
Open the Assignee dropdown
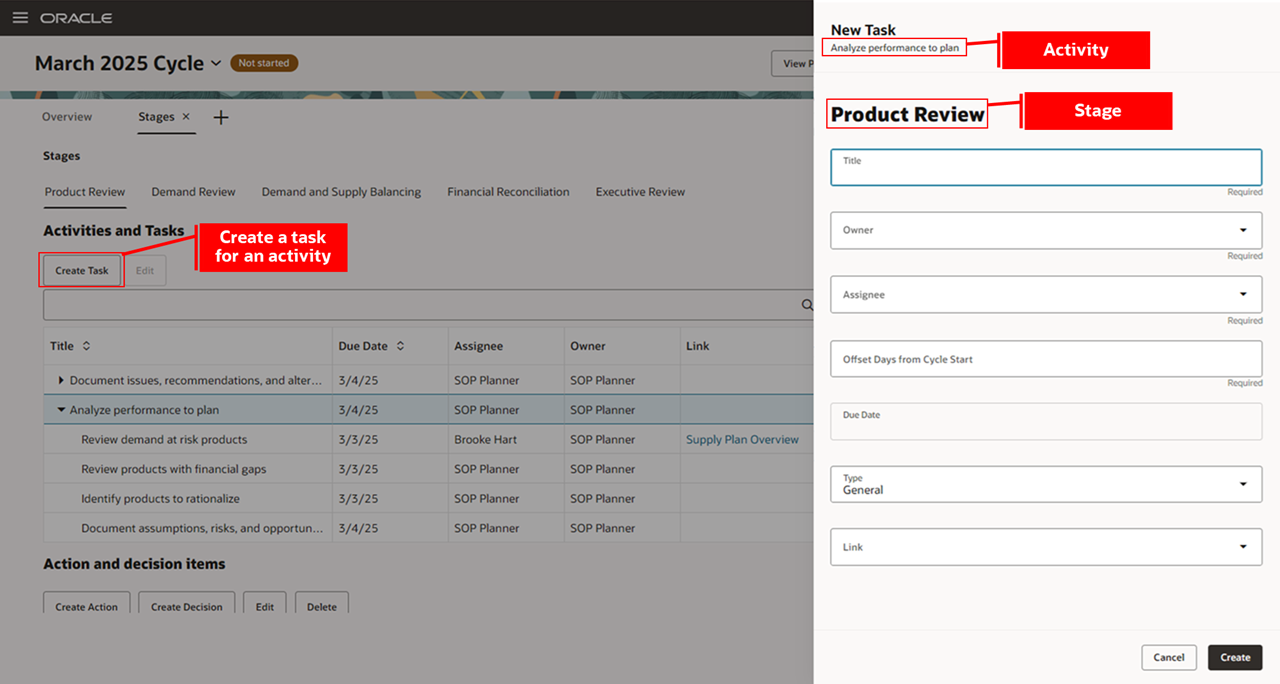pos(1046,295)
